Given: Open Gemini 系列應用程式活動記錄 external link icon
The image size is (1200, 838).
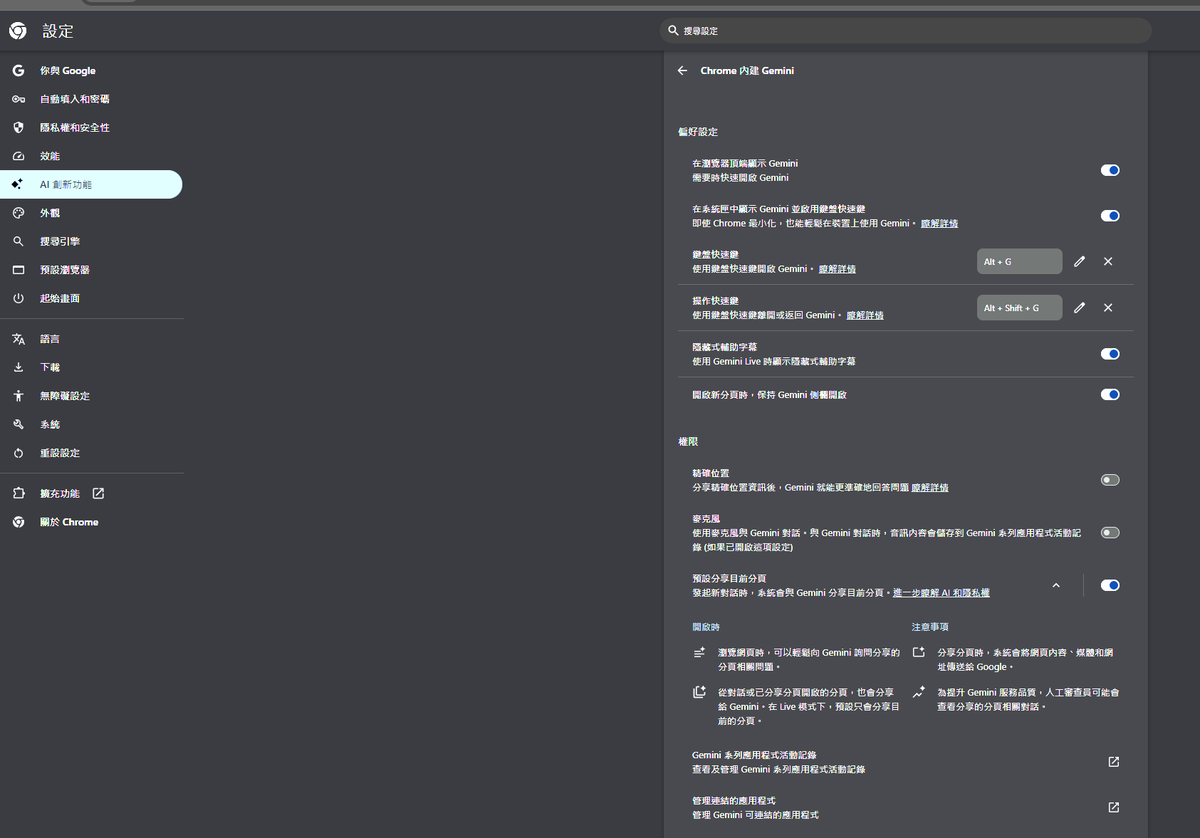Looking at the screenshot, I should 1113,762.
